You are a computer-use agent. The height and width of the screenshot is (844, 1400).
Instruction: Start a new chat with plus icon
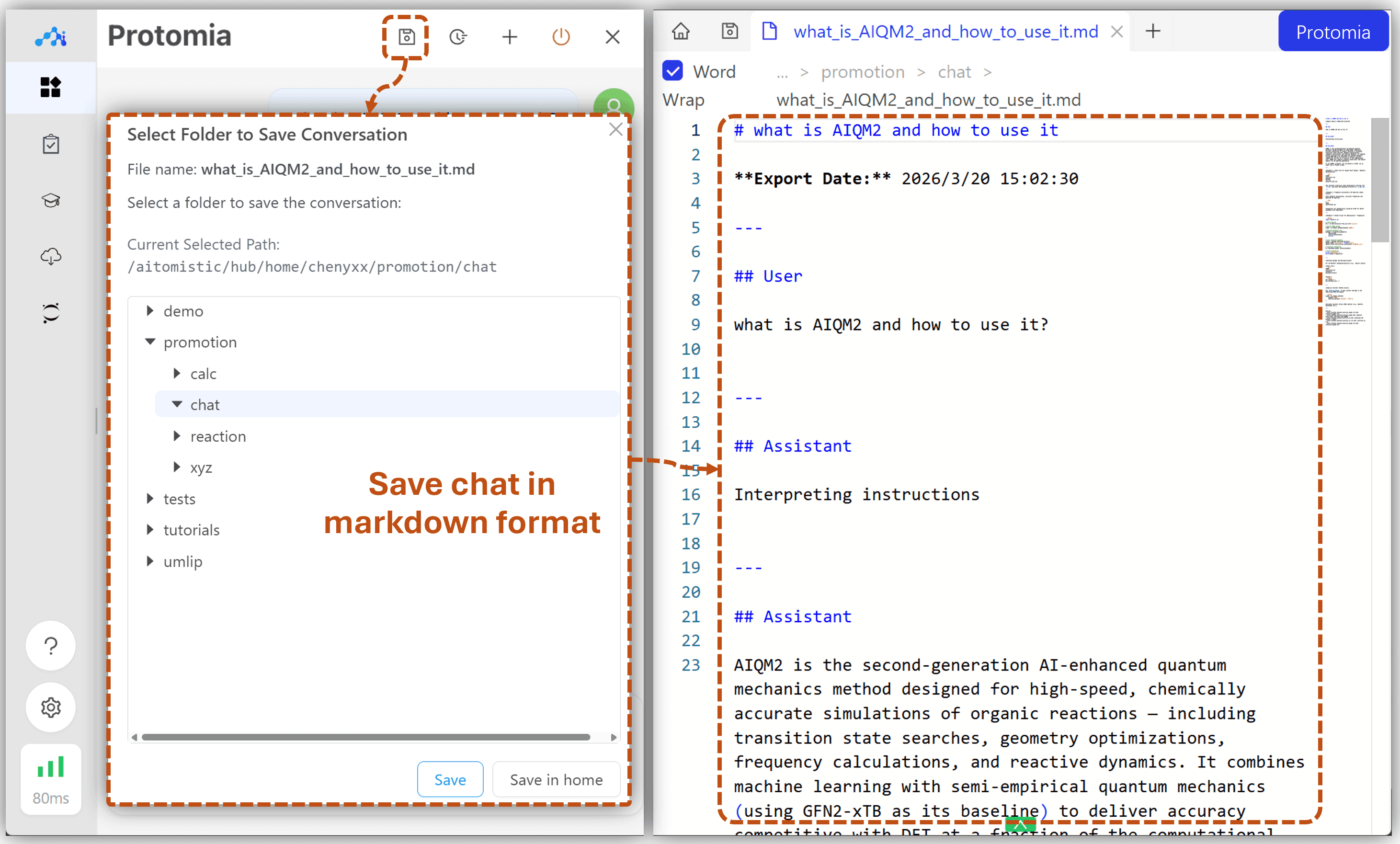pyautogui.click(x=510, y=37)
